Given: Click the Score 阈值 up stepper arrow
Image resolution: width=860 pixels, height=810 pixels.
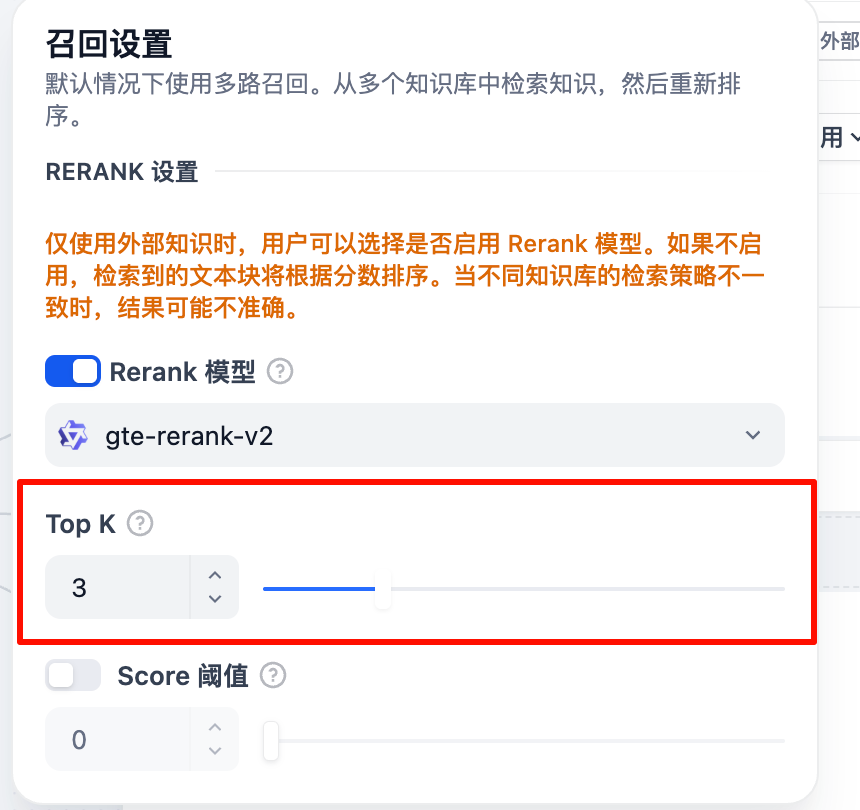Looking at the screenshot, I should [214, 728].
